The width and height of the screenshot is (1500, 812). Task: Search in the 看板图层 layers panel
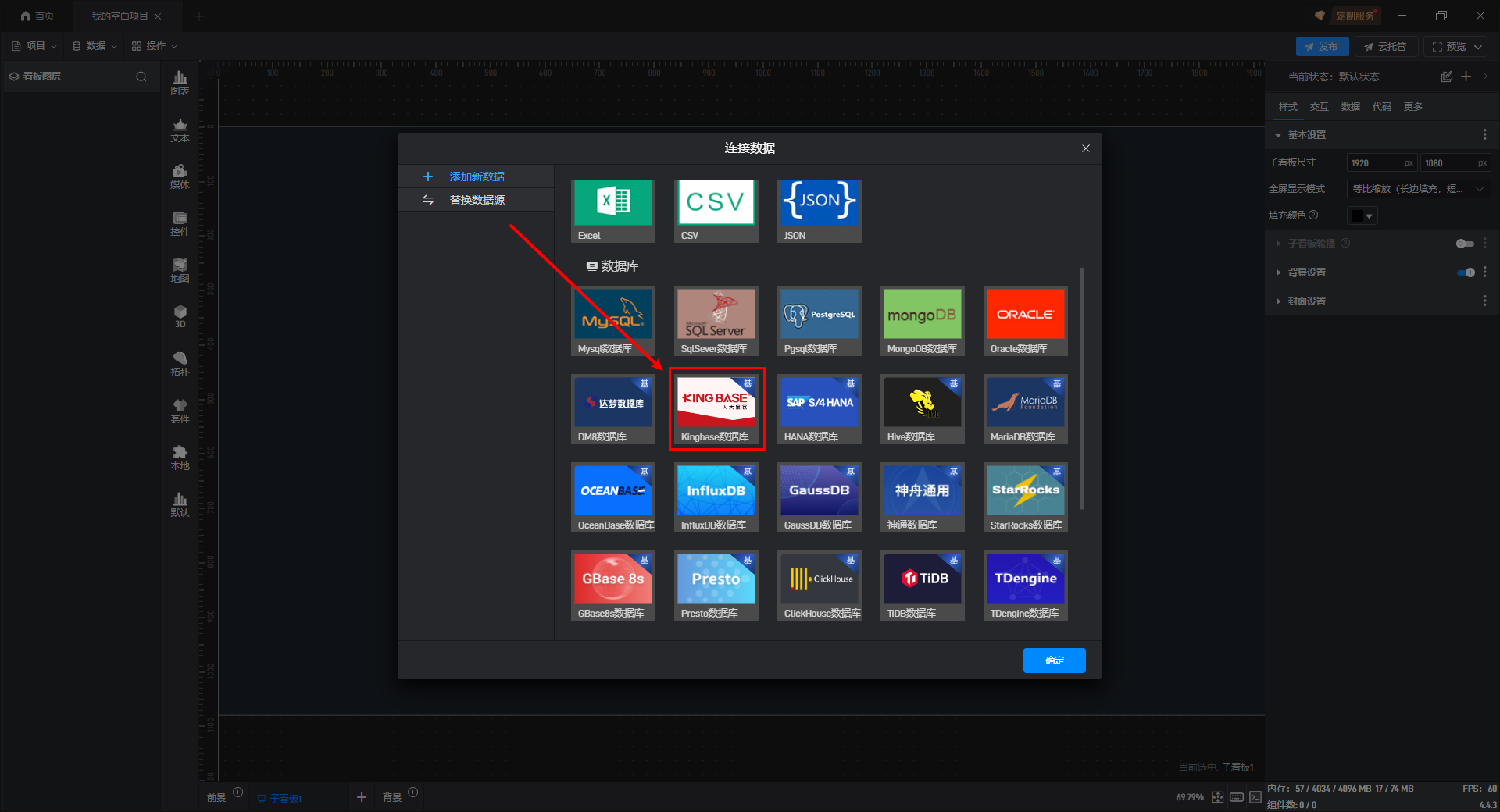141,77
